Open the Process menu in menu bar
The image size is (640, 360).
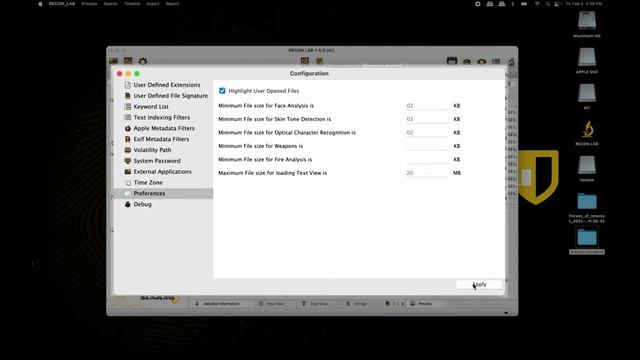(x=89, y=4)
